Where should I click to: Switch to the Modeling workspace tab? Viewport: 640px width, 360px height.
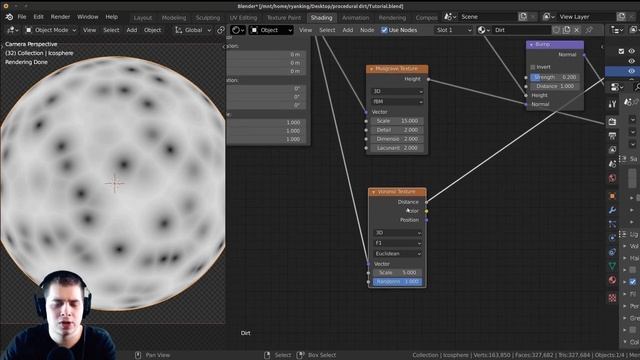[x=174, y=18]
